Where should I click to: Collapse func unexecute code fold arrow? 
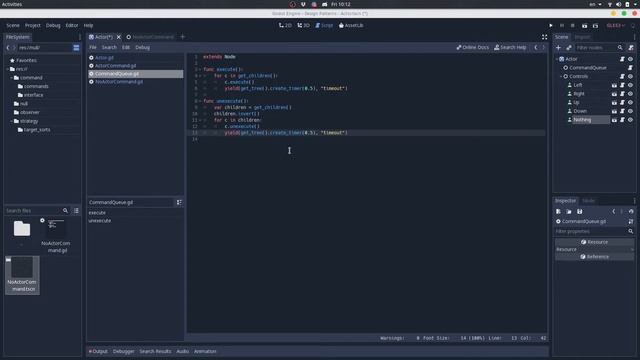point(200,101)
